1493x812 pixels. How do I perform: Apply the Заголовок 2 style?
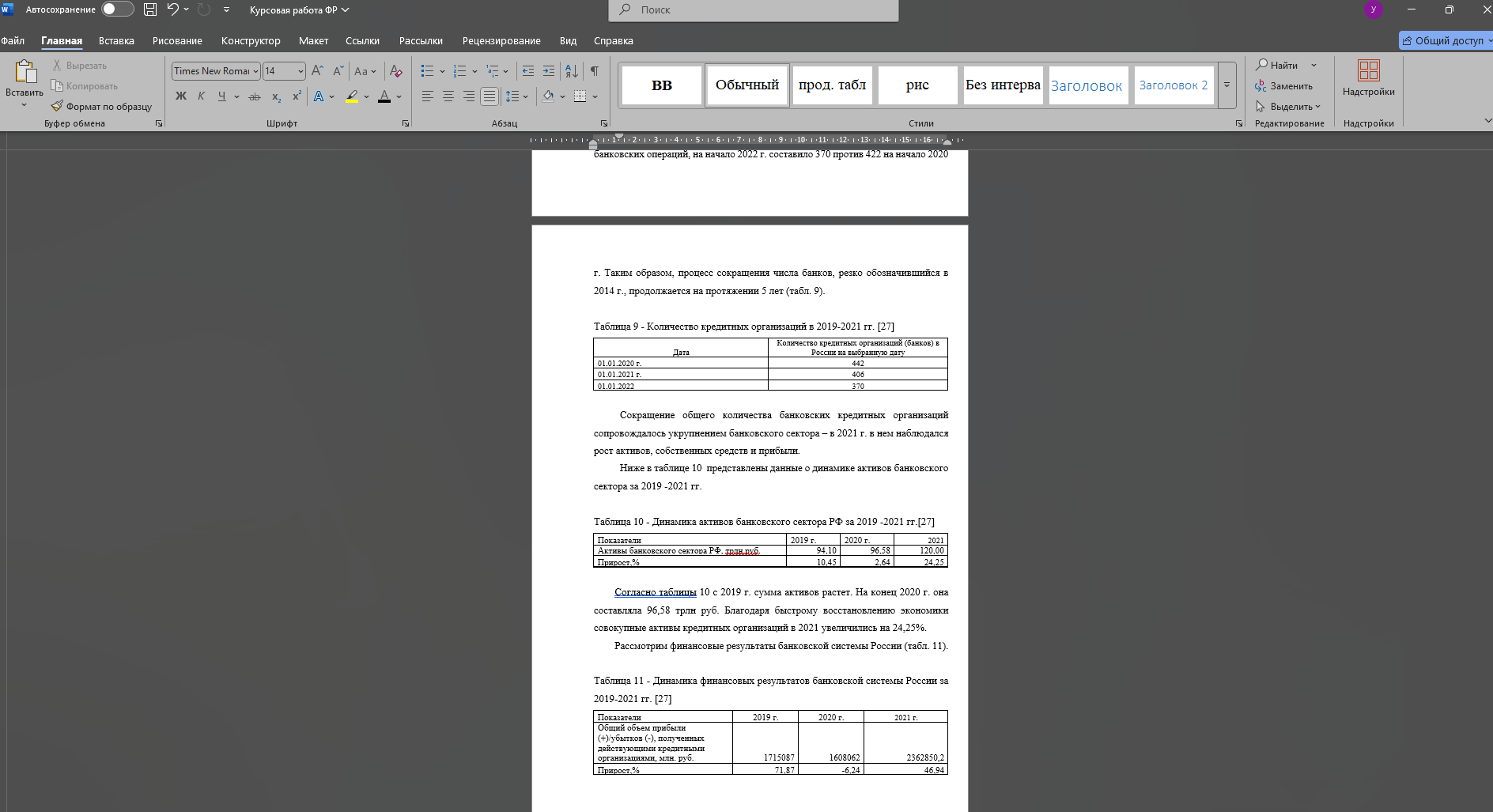[x=1174, y=85]
